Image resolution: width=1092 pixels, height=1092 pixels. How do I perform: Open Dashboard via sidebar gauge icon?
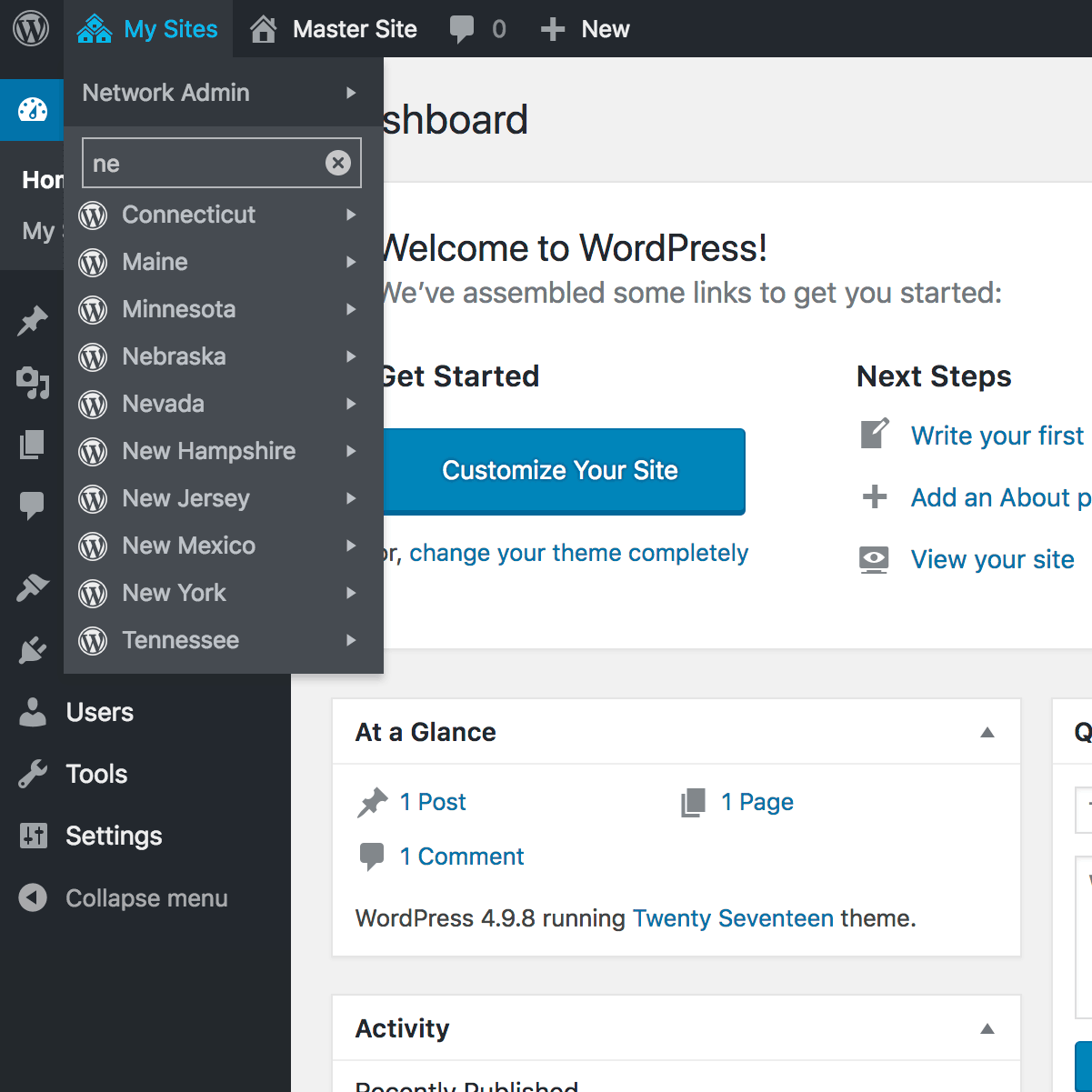33,110
